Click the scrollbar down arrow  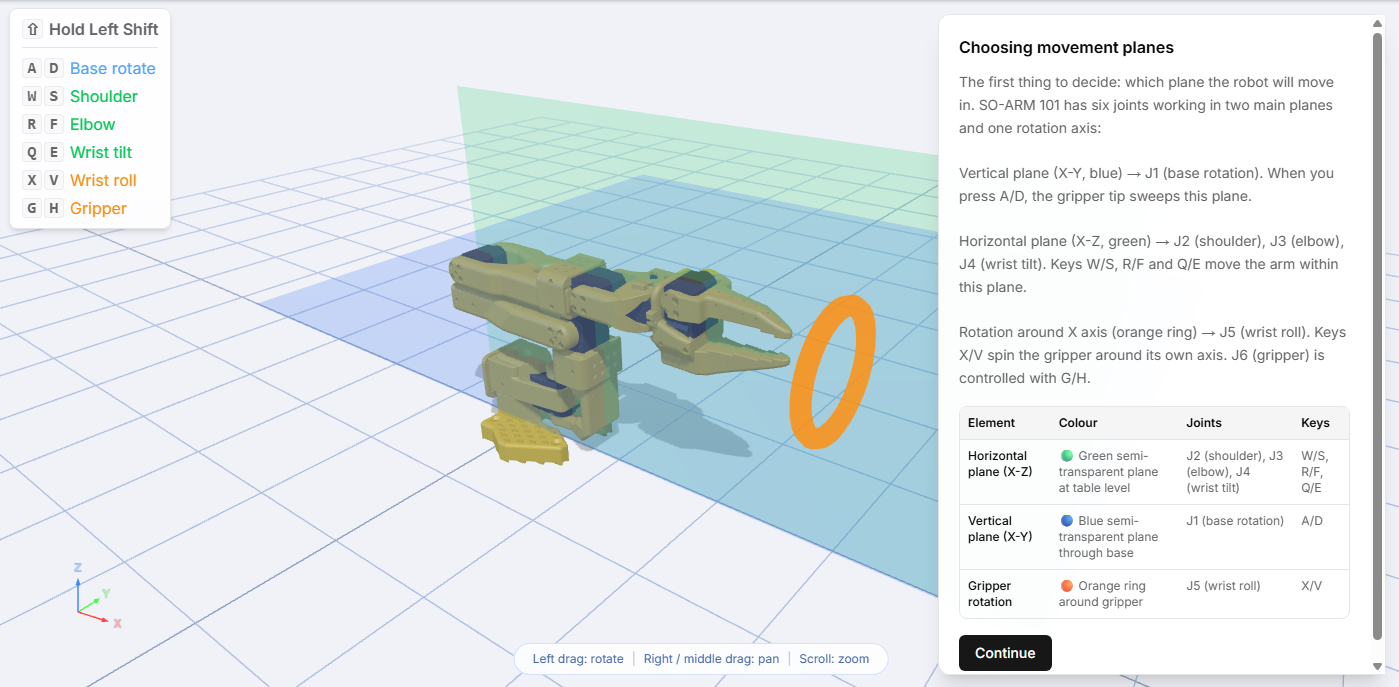pos(1377,665)
